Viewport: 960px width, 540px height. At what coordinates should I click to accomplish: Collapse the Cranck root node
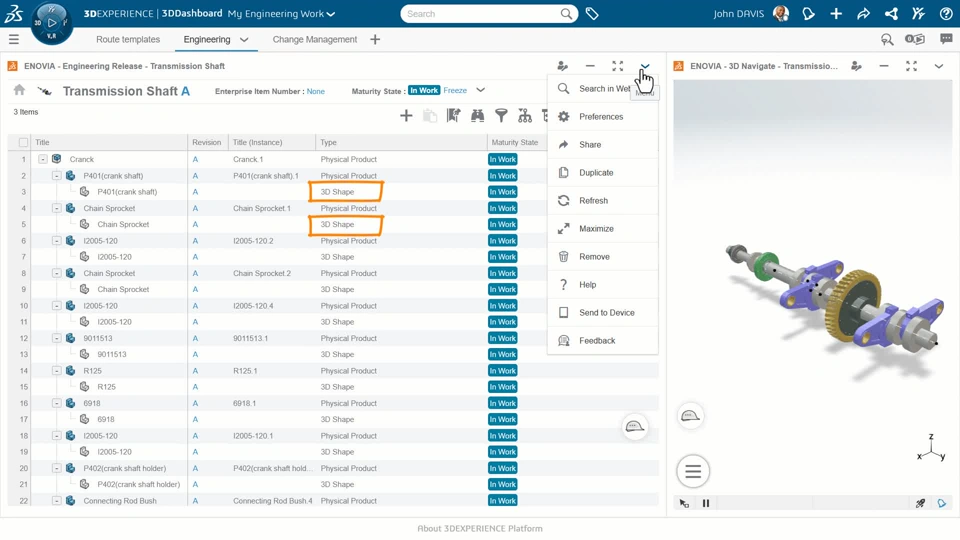tap(43, 159)
